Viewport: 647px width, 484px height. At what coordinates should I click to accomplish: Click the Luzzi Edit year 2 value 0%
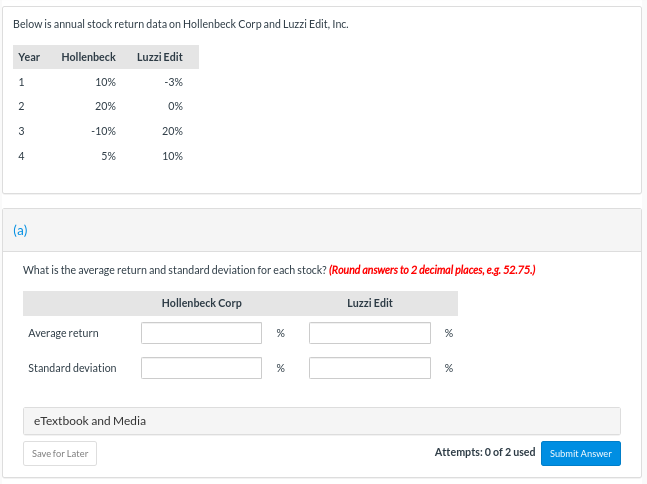click(x=175, y=106)
